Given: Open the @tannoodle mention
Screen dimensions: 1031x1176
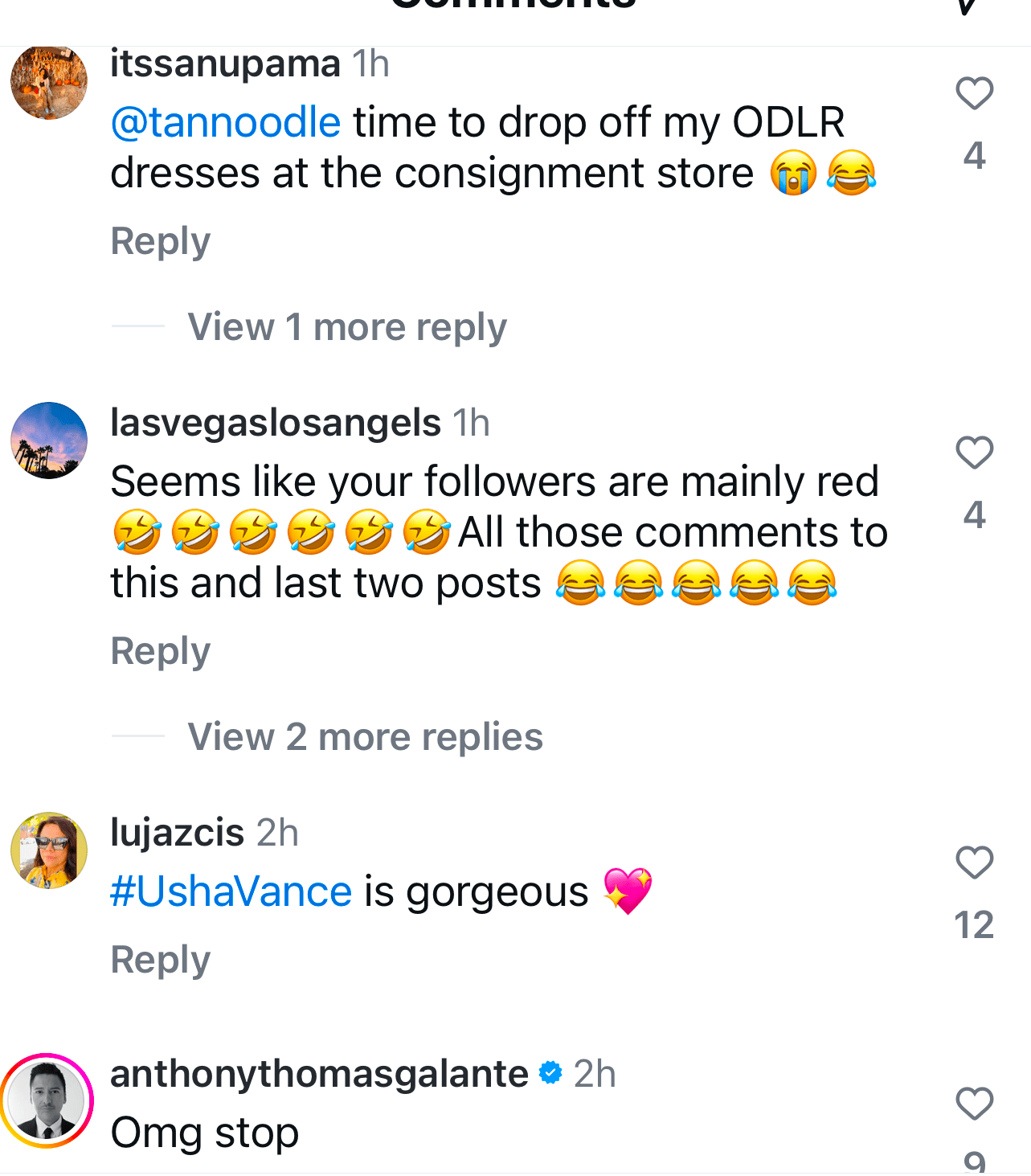Looking at the screenshot, I should (x=226, y=122).
